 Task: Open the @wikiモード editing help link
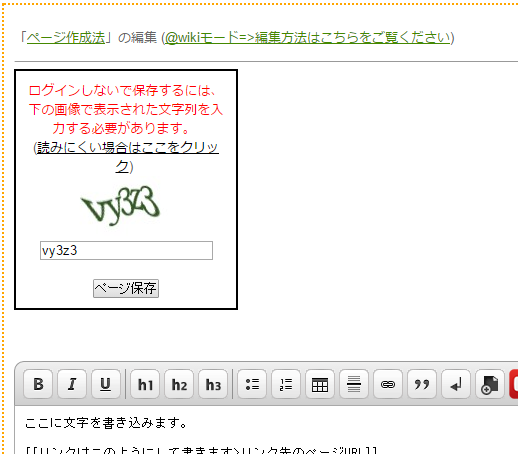tap(308, 38)
